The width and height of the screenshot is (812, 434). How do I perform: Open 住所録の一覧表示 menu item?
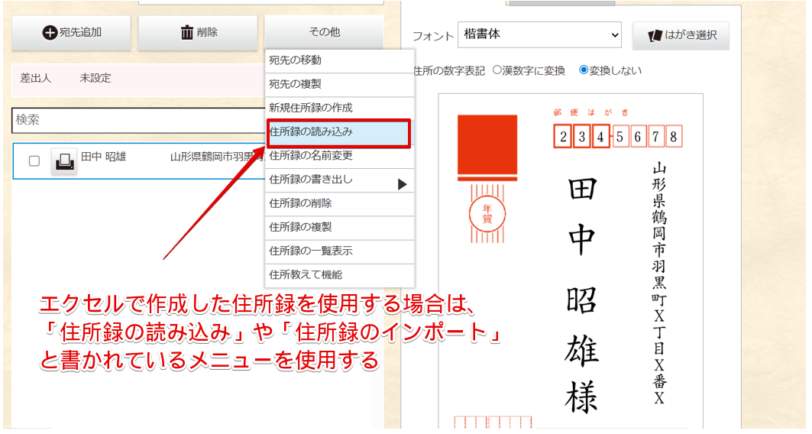(340, 251)
